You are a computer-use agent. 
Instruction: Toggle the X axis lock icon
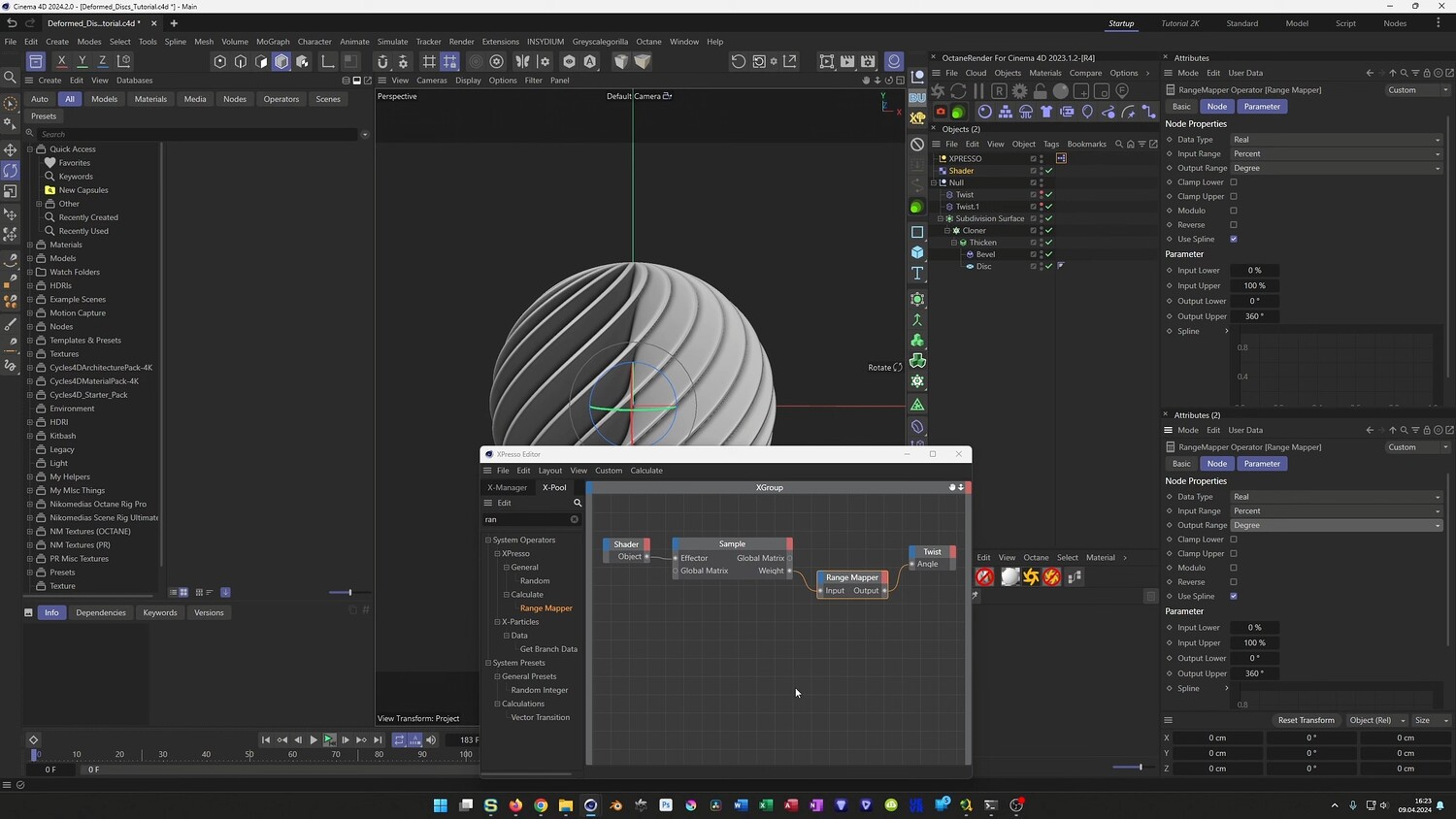coord(61,61)
